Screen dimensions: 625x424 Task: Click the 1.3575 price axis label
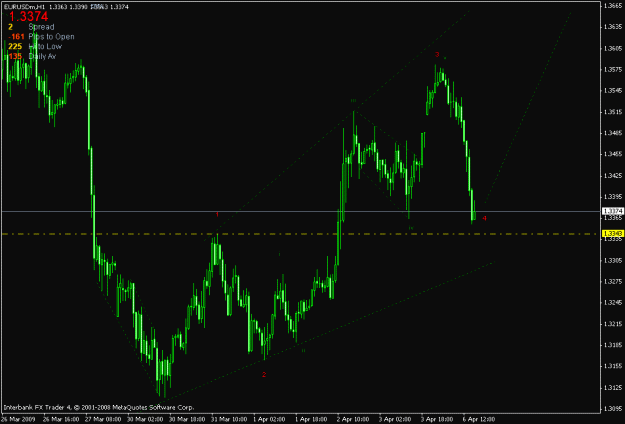coord(612,69)
